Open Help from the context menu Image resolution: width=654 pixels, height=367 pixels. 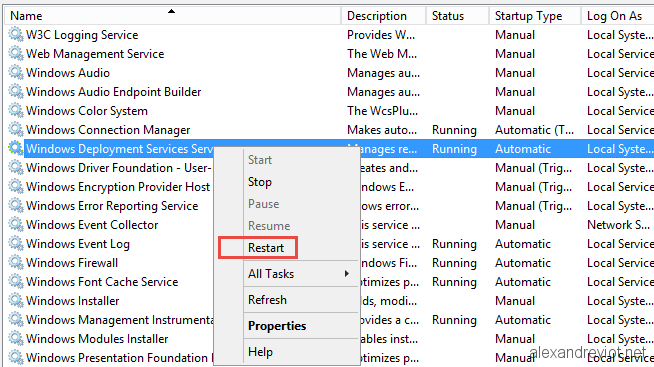(x=260, y=352)
